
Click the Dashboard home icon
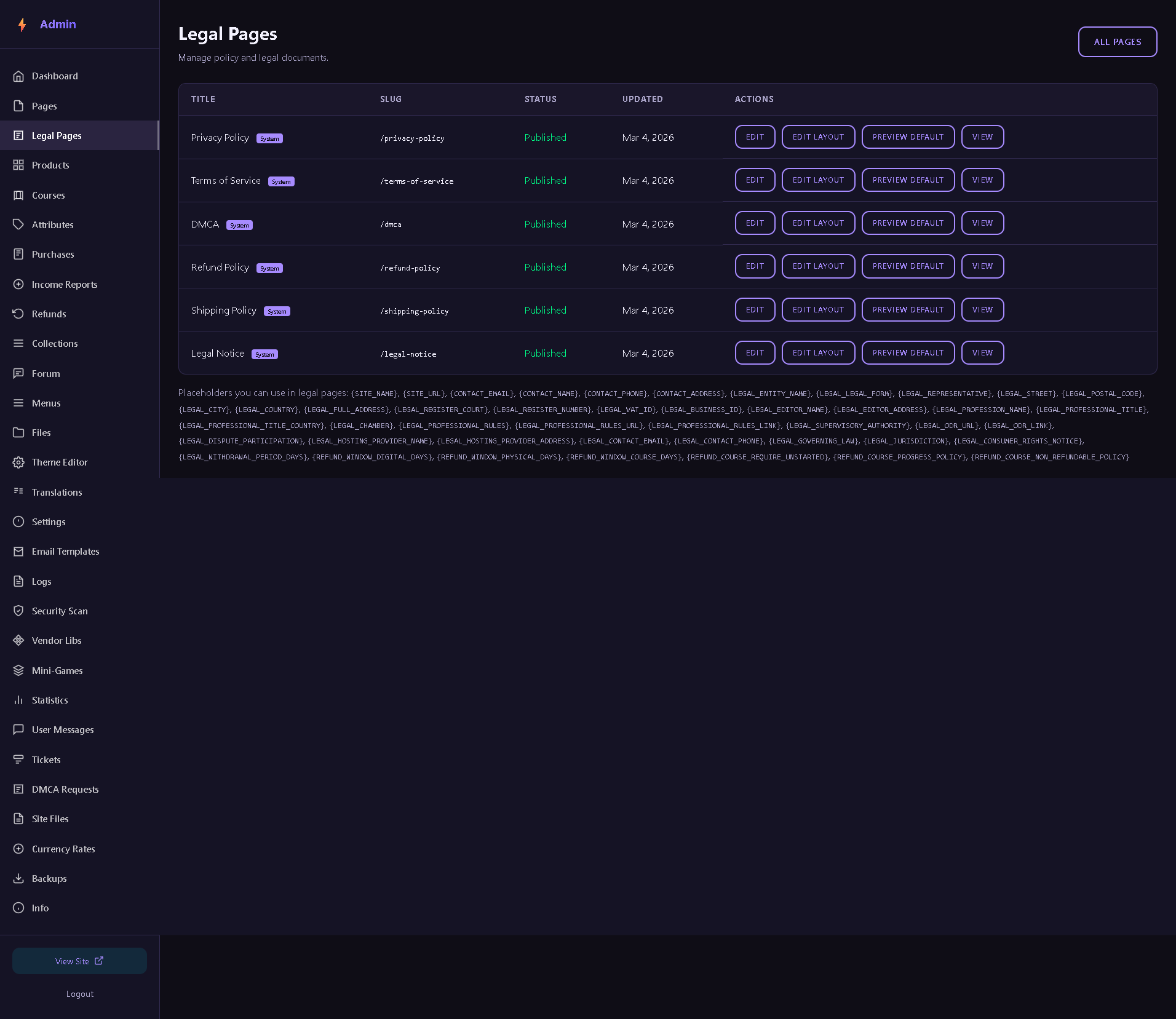(x=18, y=76)
